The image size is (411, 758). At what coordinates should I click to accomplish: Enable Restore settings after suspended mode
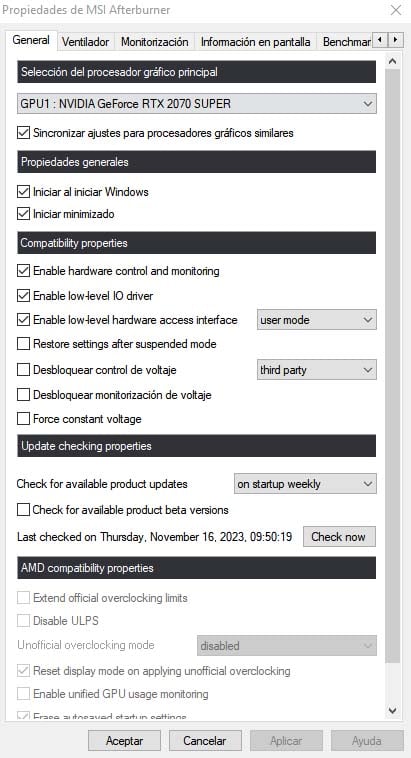pyautogui.click(x=23, y=344)
